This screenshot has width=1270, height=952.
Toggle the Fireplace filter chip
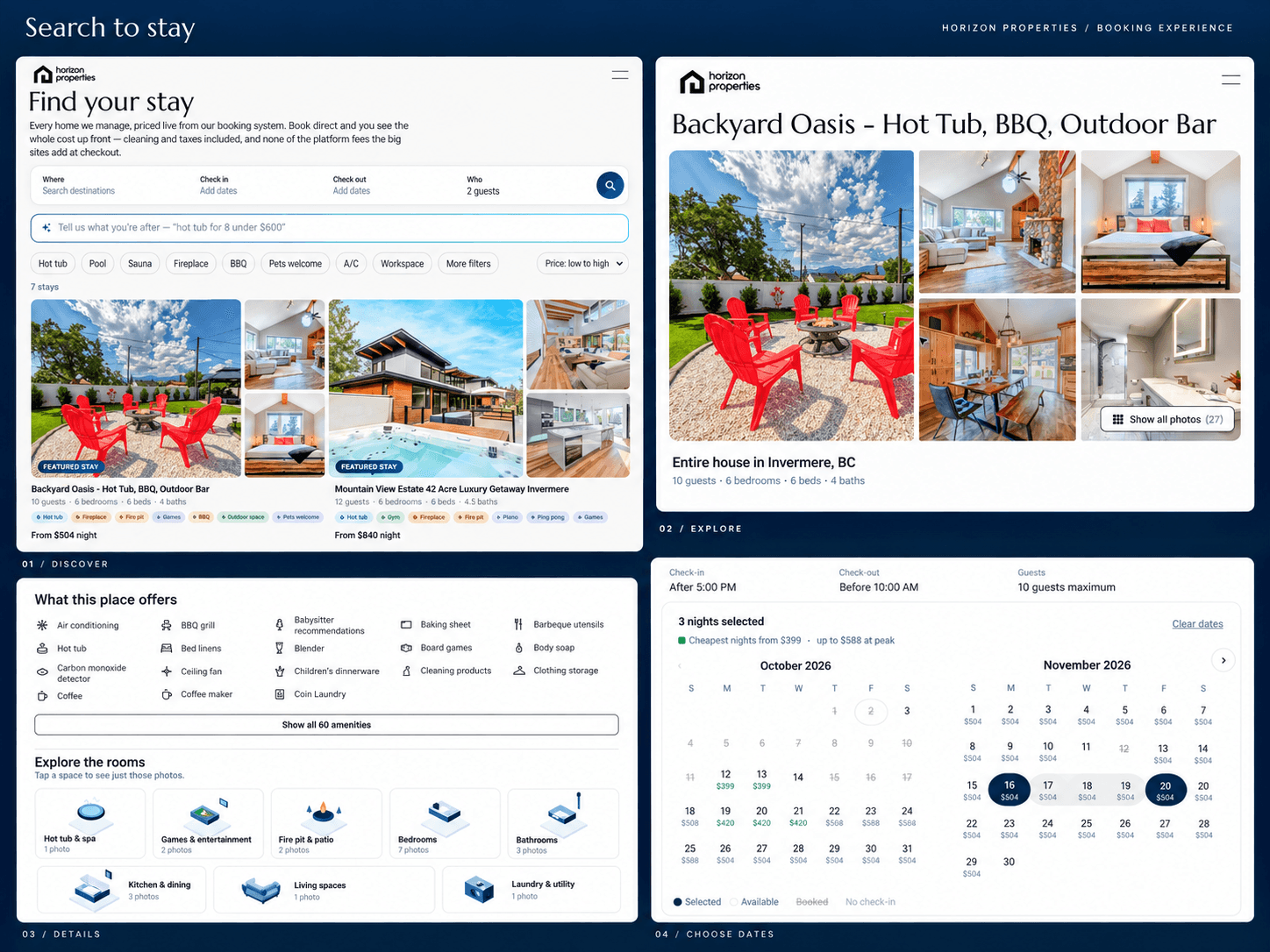[x=190, y=264]
